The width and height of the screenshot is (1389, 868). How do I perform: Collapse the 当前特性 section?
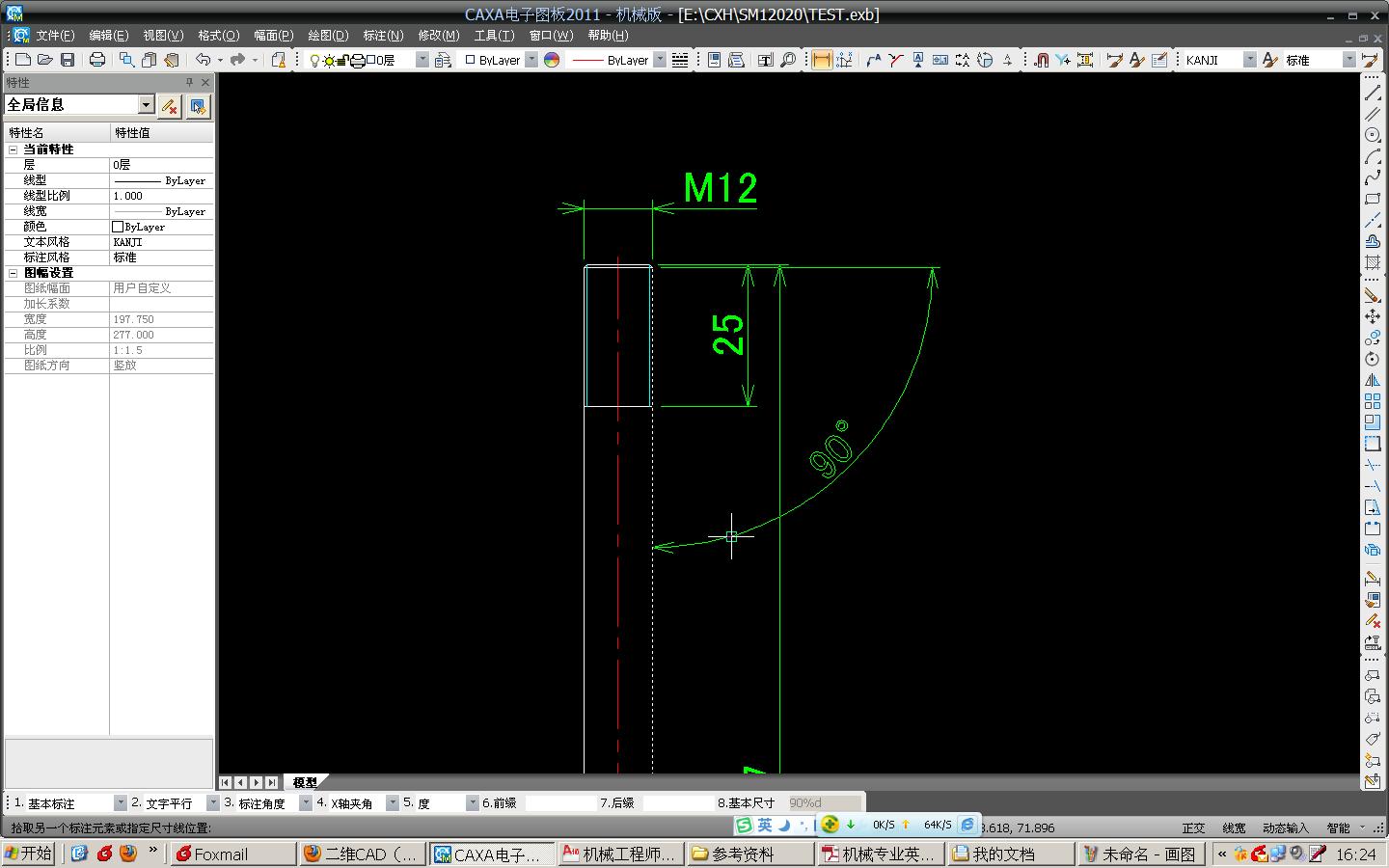(x=14, y=149)
